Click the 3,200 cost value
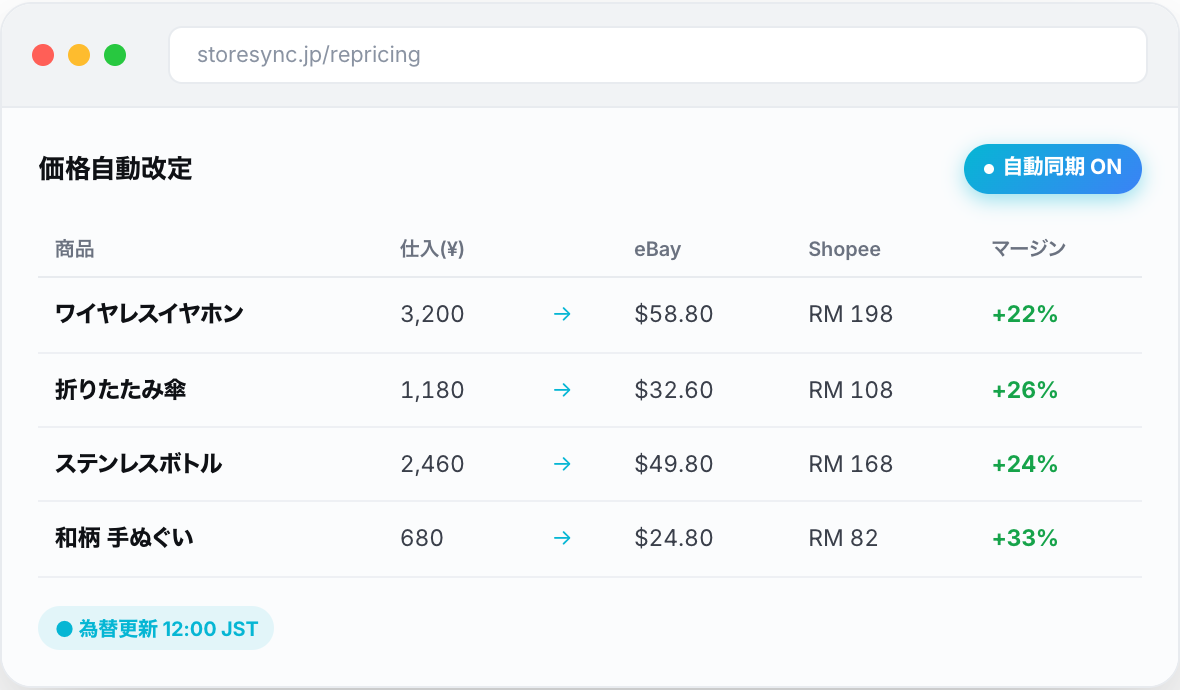Image resolution: width=1180 pixels, height=690 pixels. [432, 314]
